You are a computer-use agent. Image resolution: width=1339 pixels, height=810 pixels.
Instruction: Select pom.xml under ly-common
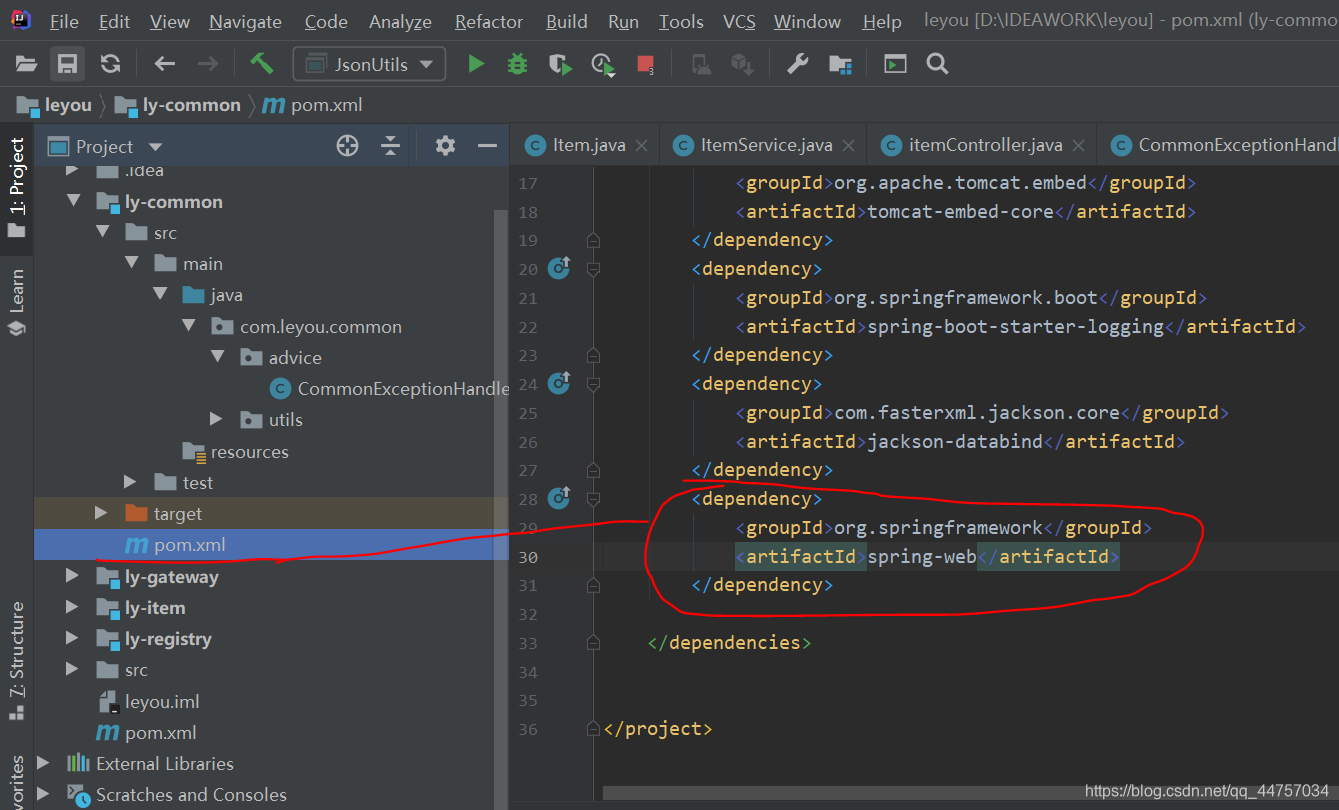(271, 545)
